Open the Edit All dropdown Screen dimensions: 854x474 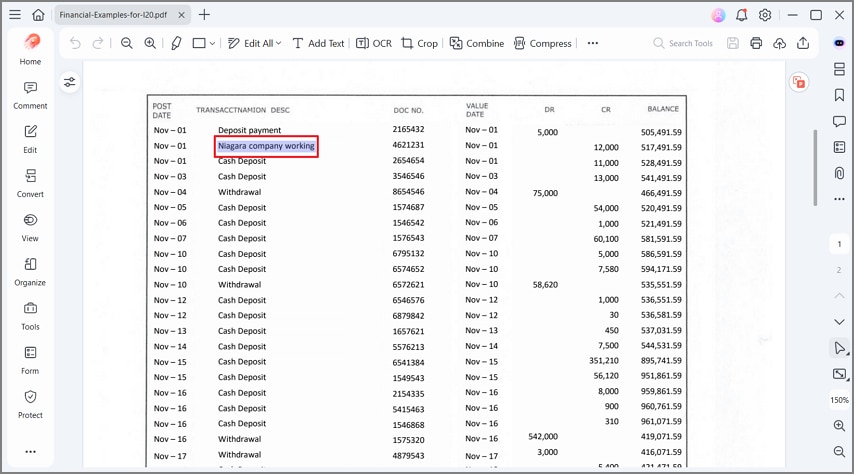click(254, 43)
